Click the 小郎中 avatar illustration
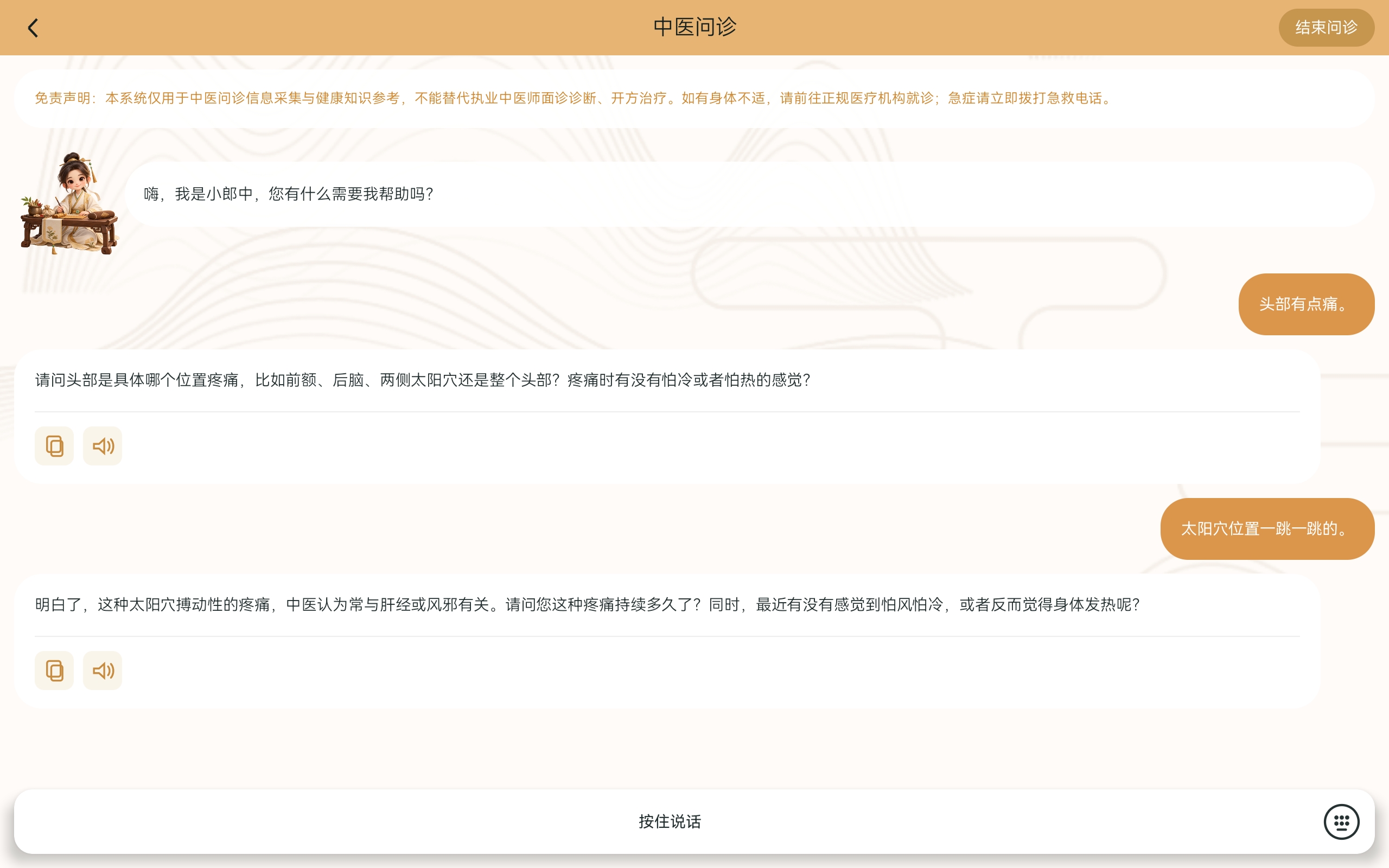Image resolution: width=1389 pixels, height=868 pixels. click(69, 203)
